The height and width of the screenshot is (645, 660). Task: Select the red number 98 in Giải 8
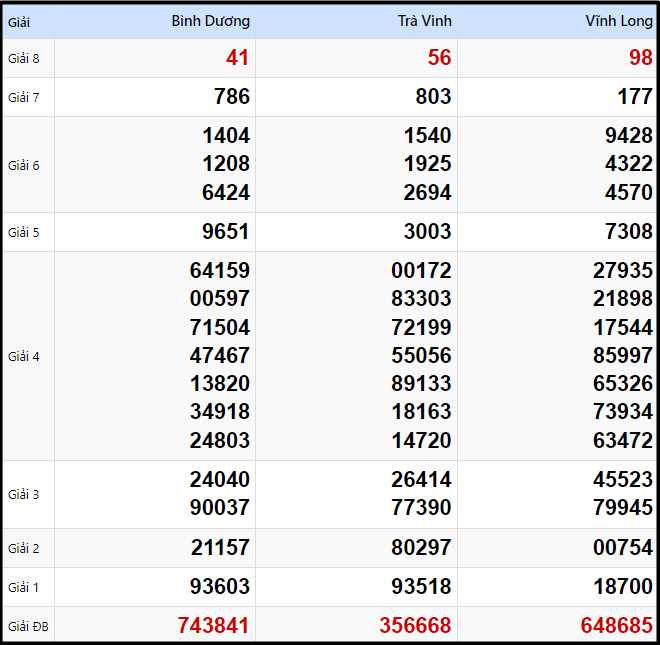[x=640, y=58]
